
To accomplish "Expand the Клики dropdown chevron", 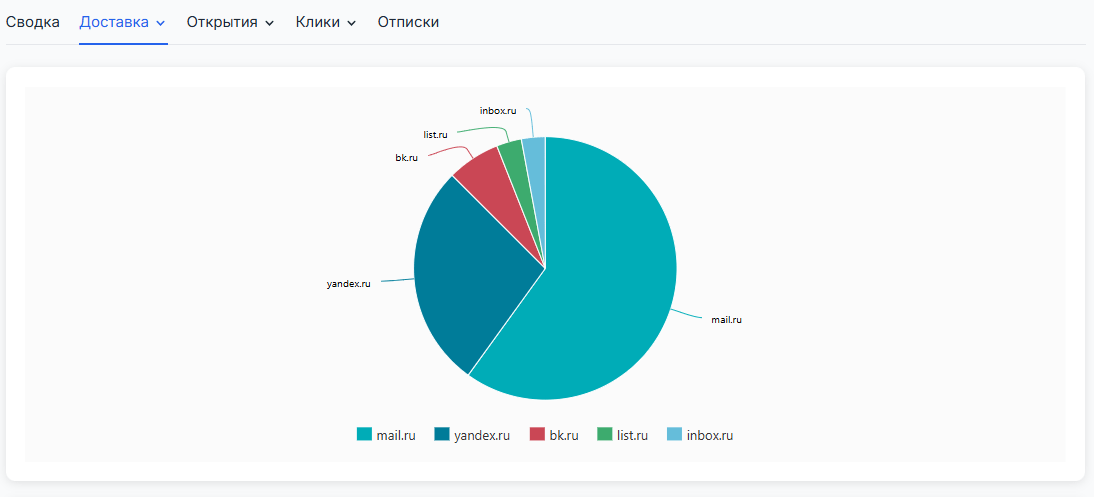I will point(351,23).
